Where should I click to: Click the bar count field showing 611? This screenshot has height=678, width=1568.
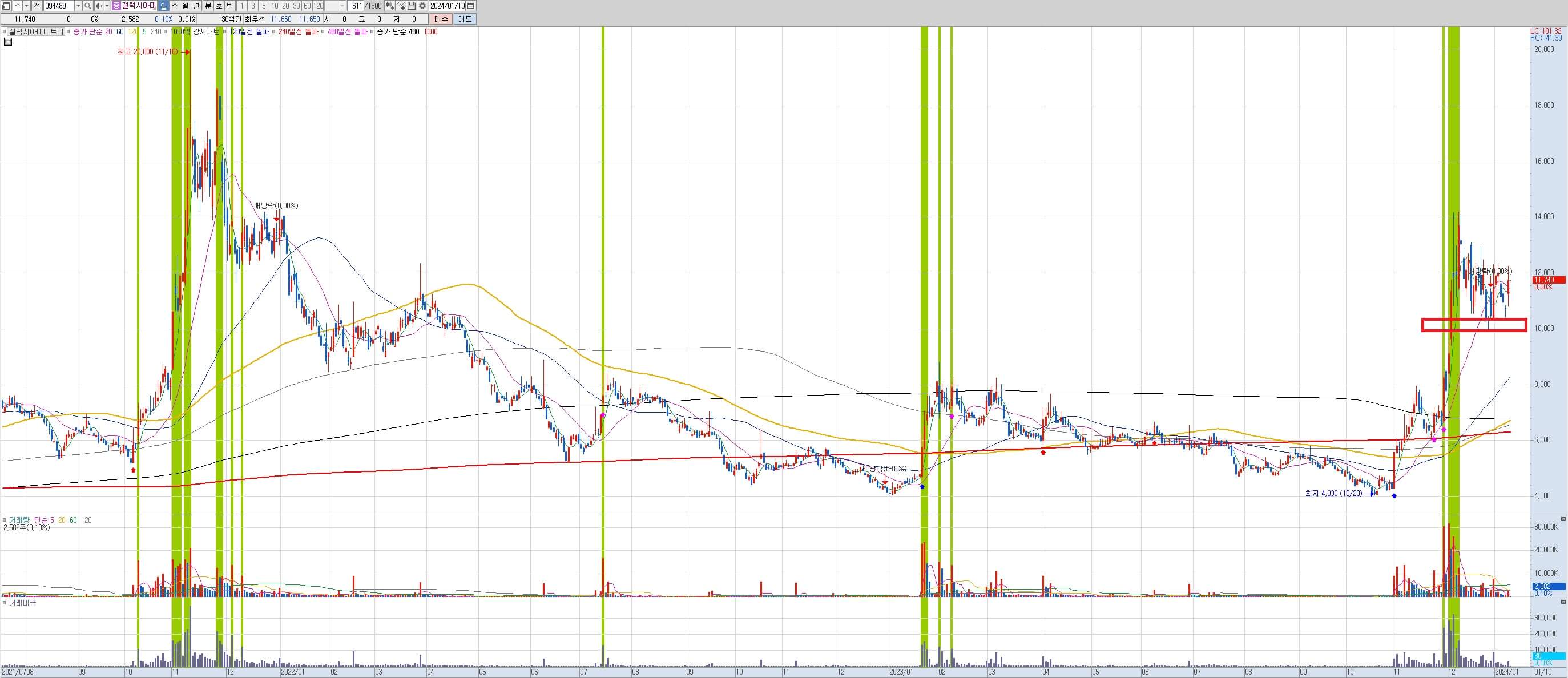(356, 6)
